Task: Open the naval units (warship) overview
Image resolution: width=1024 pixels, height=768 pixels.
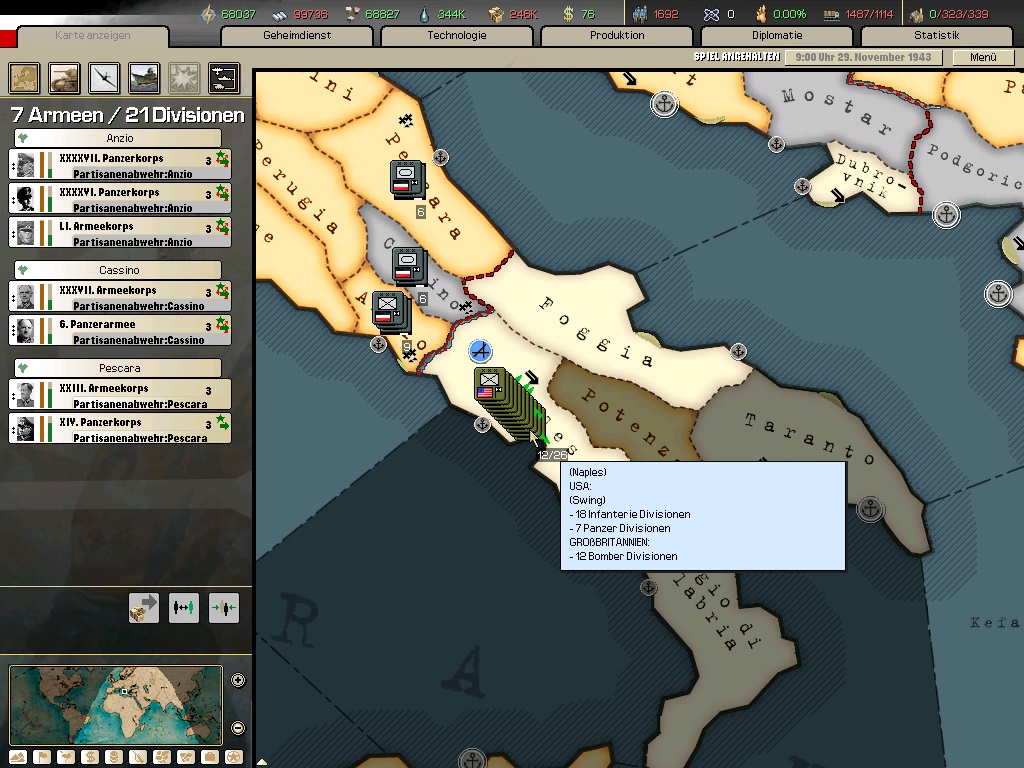Action: click(x=144, y=78)
